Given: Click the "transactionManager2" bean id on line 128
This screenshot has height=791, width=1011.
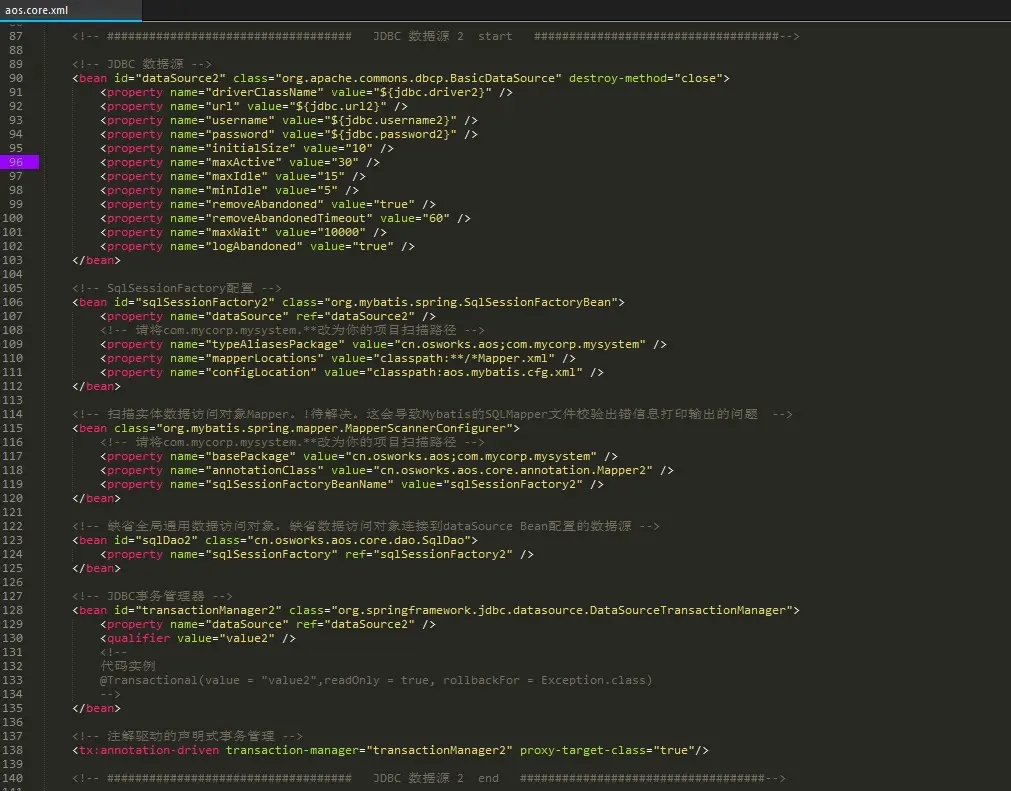Looking at the screenshot, I should click(208, 610).
